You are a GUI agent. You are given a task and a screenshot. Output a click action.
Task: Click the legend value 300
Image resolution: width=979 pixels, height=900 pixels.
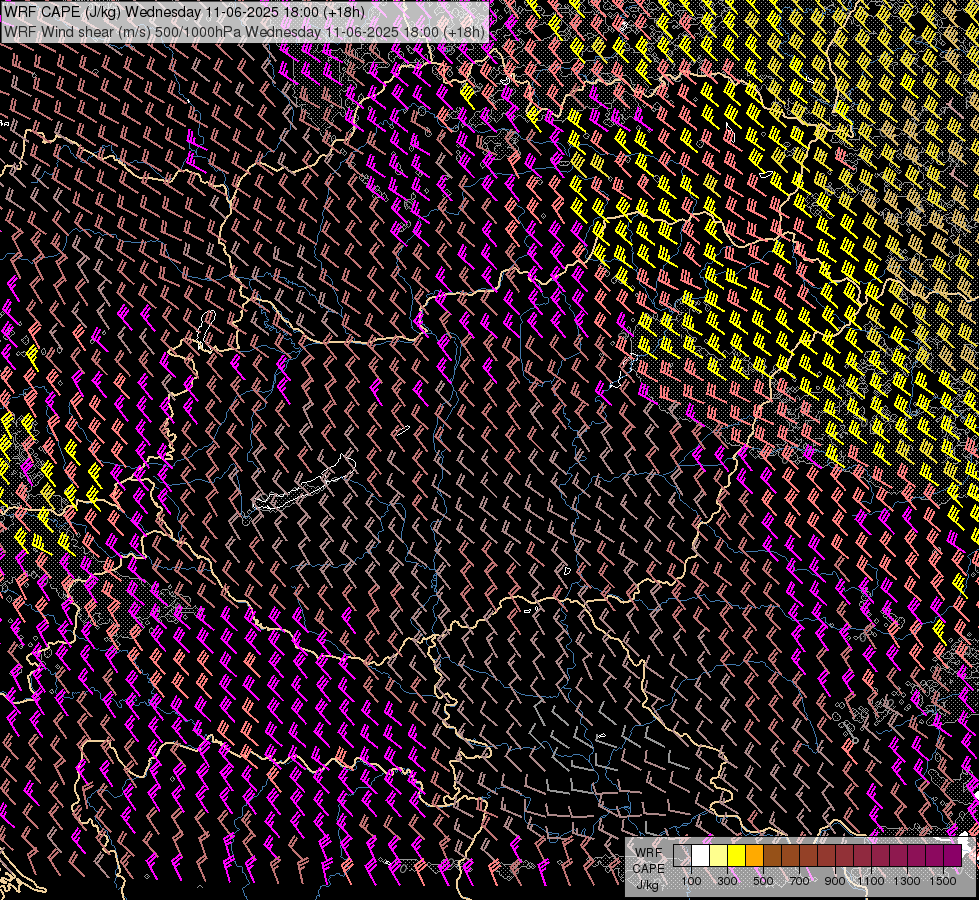click(x=727, y=881)
